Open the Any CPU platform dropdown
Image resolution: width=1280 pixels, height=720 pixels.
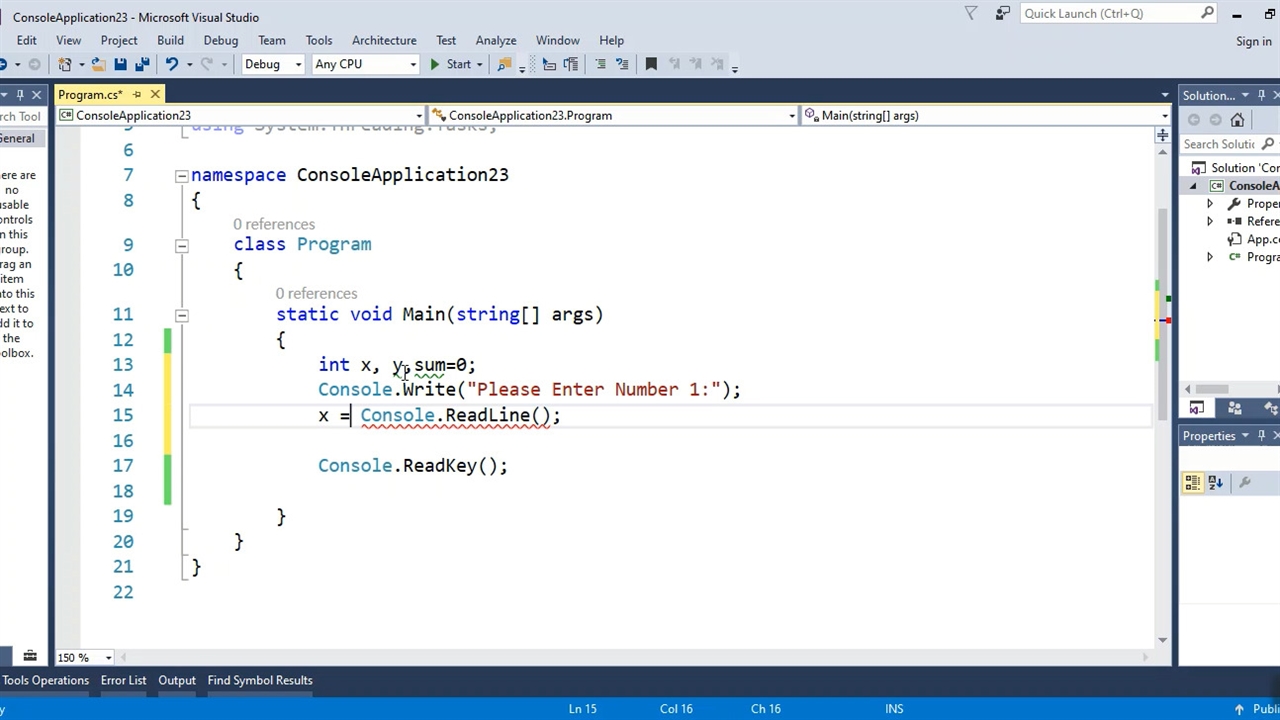click(x=365, y=64)
